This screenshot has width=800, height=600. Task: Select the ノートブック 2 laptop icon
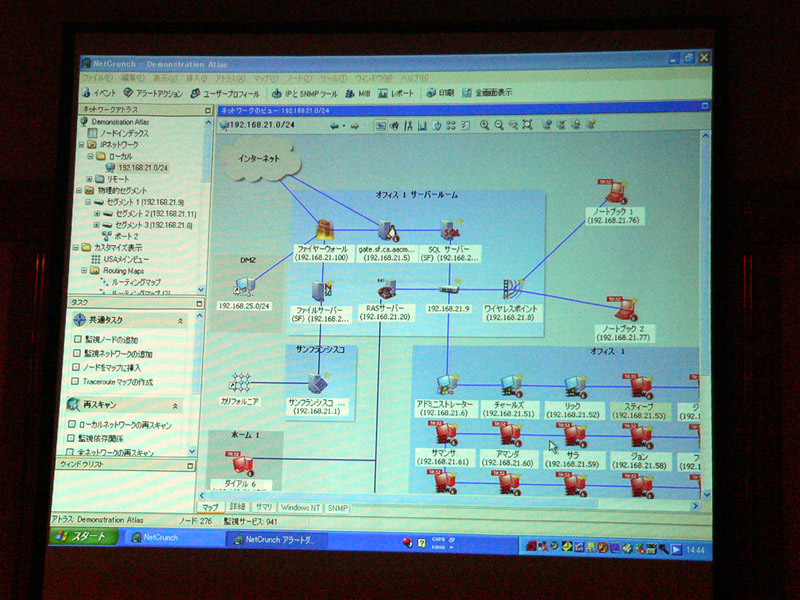624,309
